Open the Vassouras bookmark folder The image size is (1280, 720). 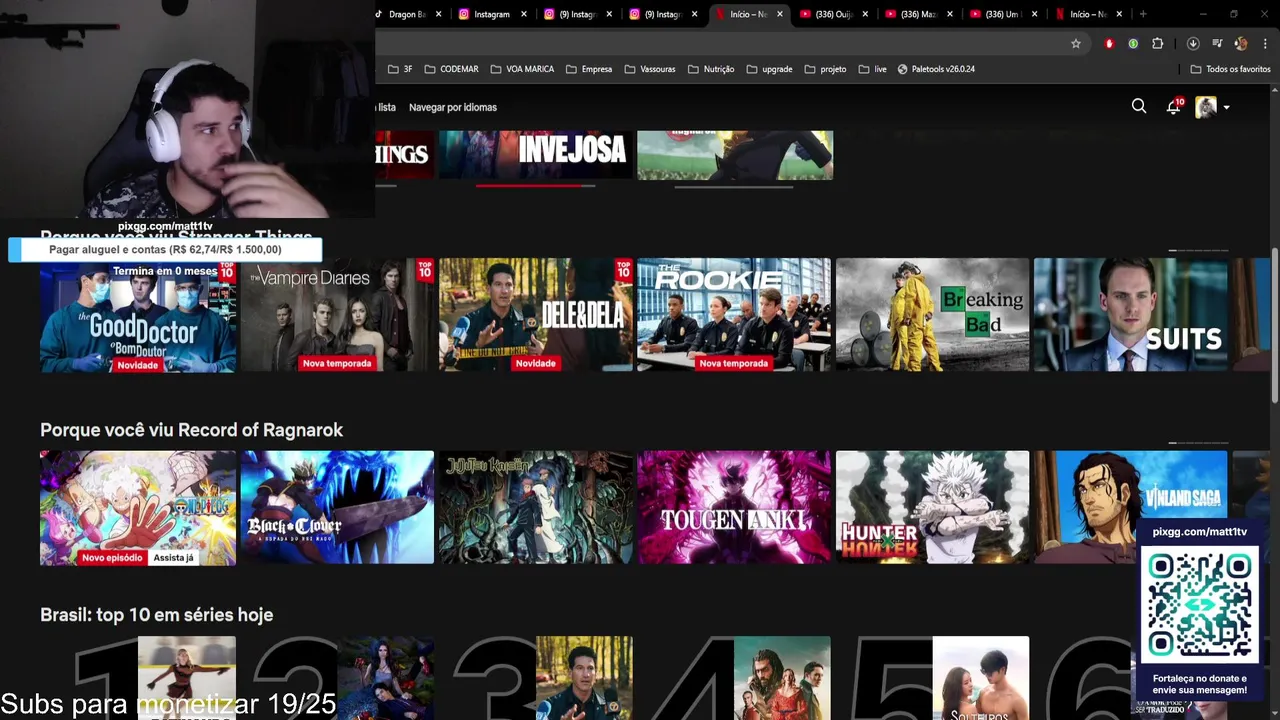coord(650,69)
